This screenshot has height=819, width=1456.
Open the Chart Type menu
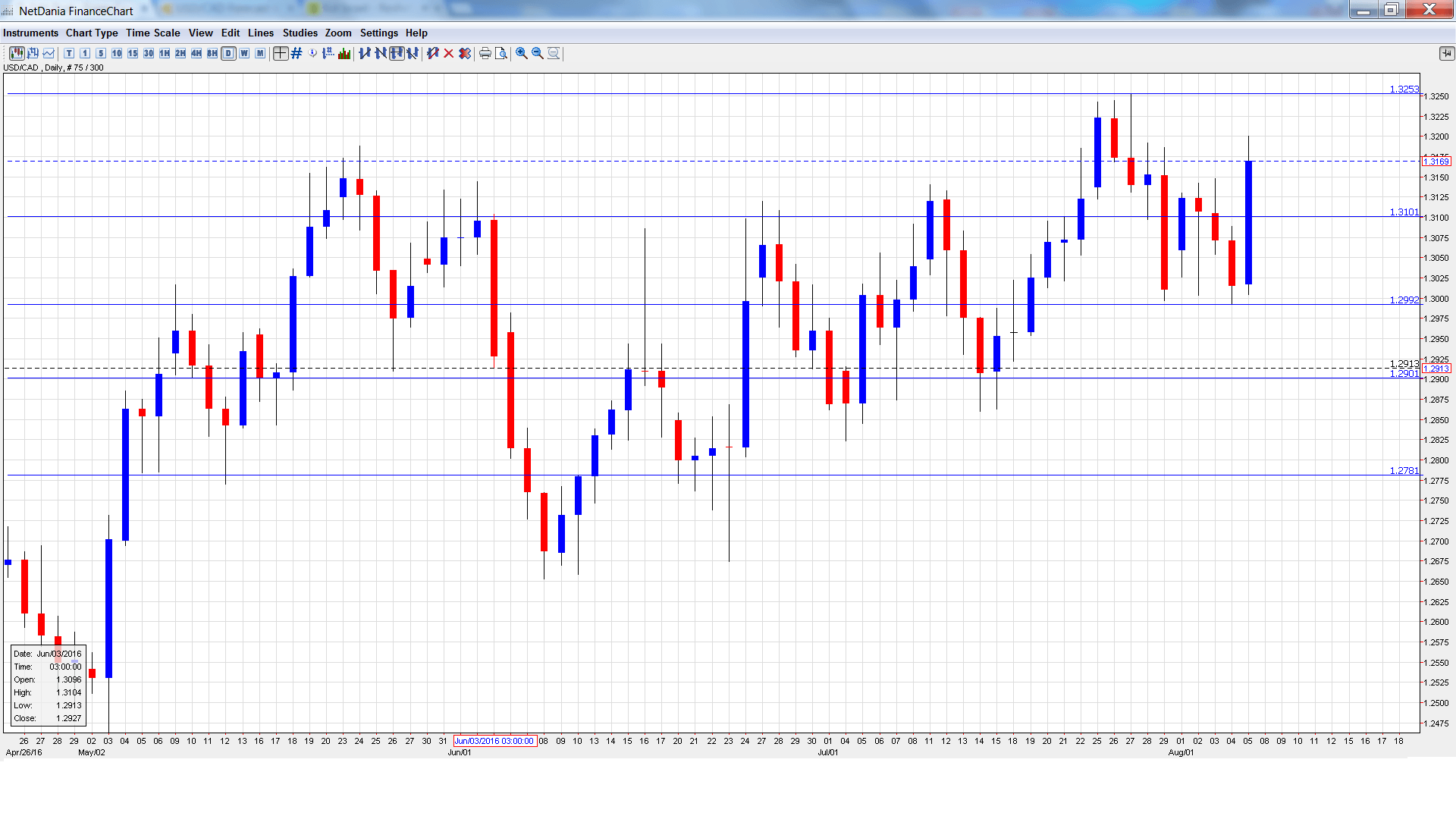click(x=92, y=33)
